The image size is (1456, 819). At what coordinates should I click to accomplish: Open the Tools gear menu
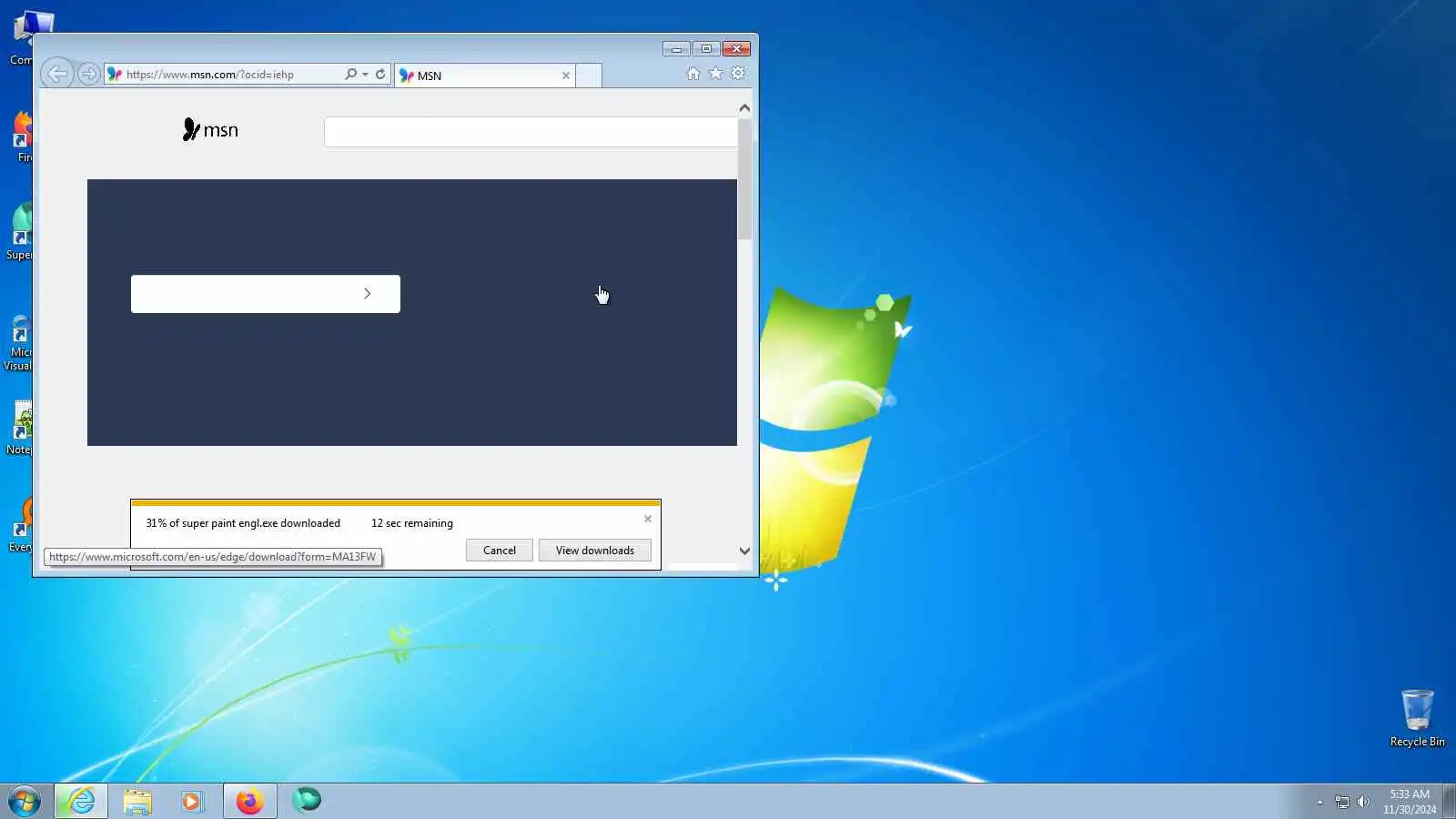[738, 74]
